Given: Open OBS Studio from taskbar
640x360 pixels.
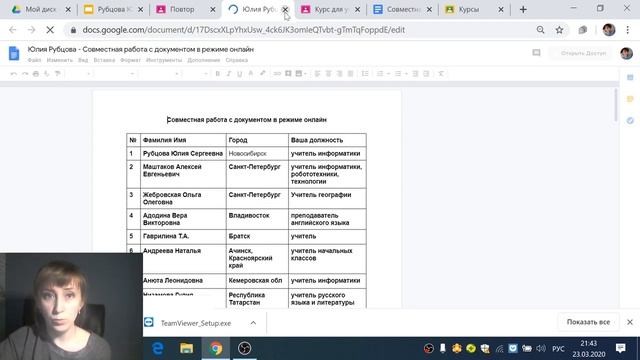Looking at the screenshot, I should pos(244,349).
